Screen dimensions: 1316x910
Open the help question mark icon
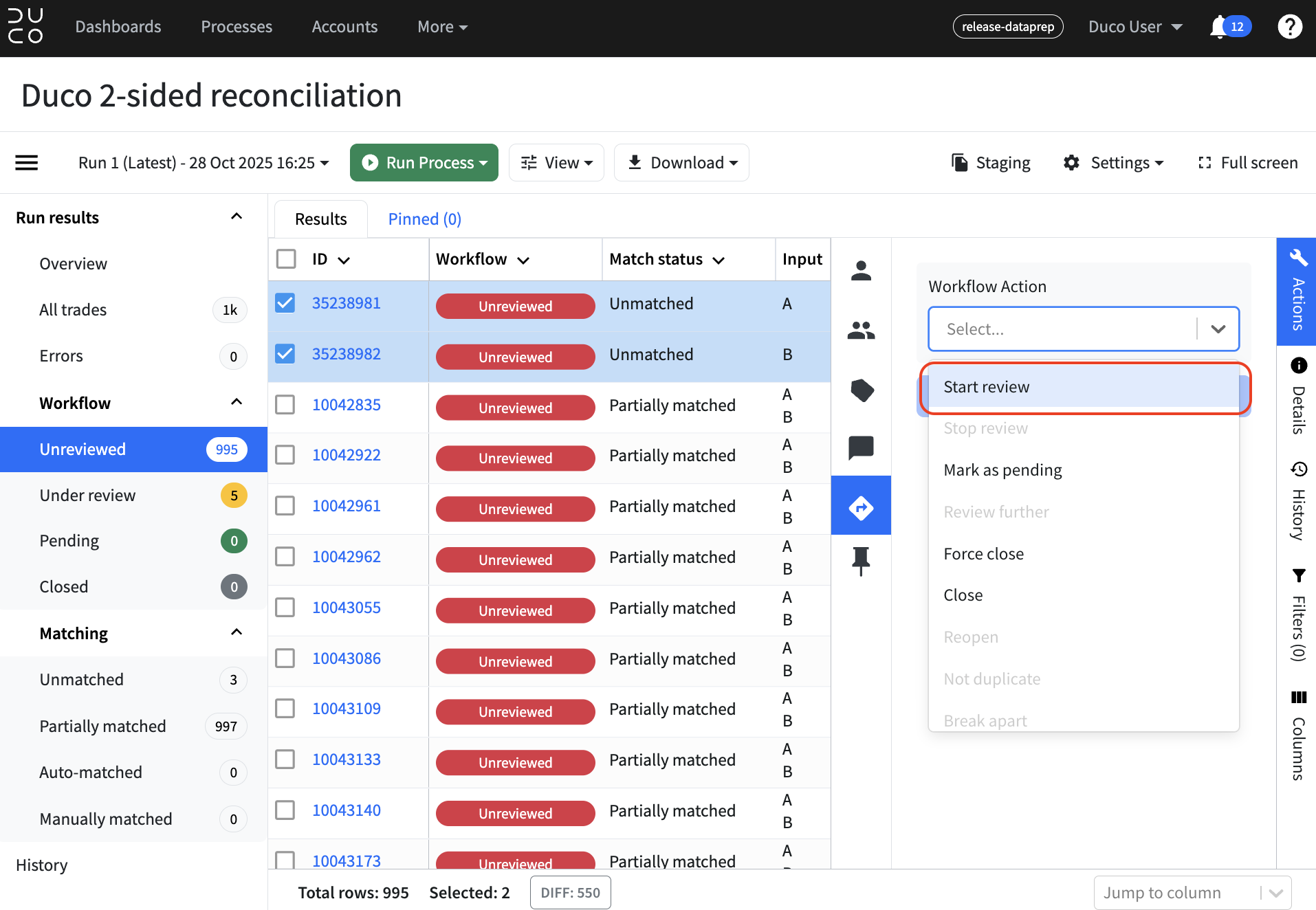1290,27
